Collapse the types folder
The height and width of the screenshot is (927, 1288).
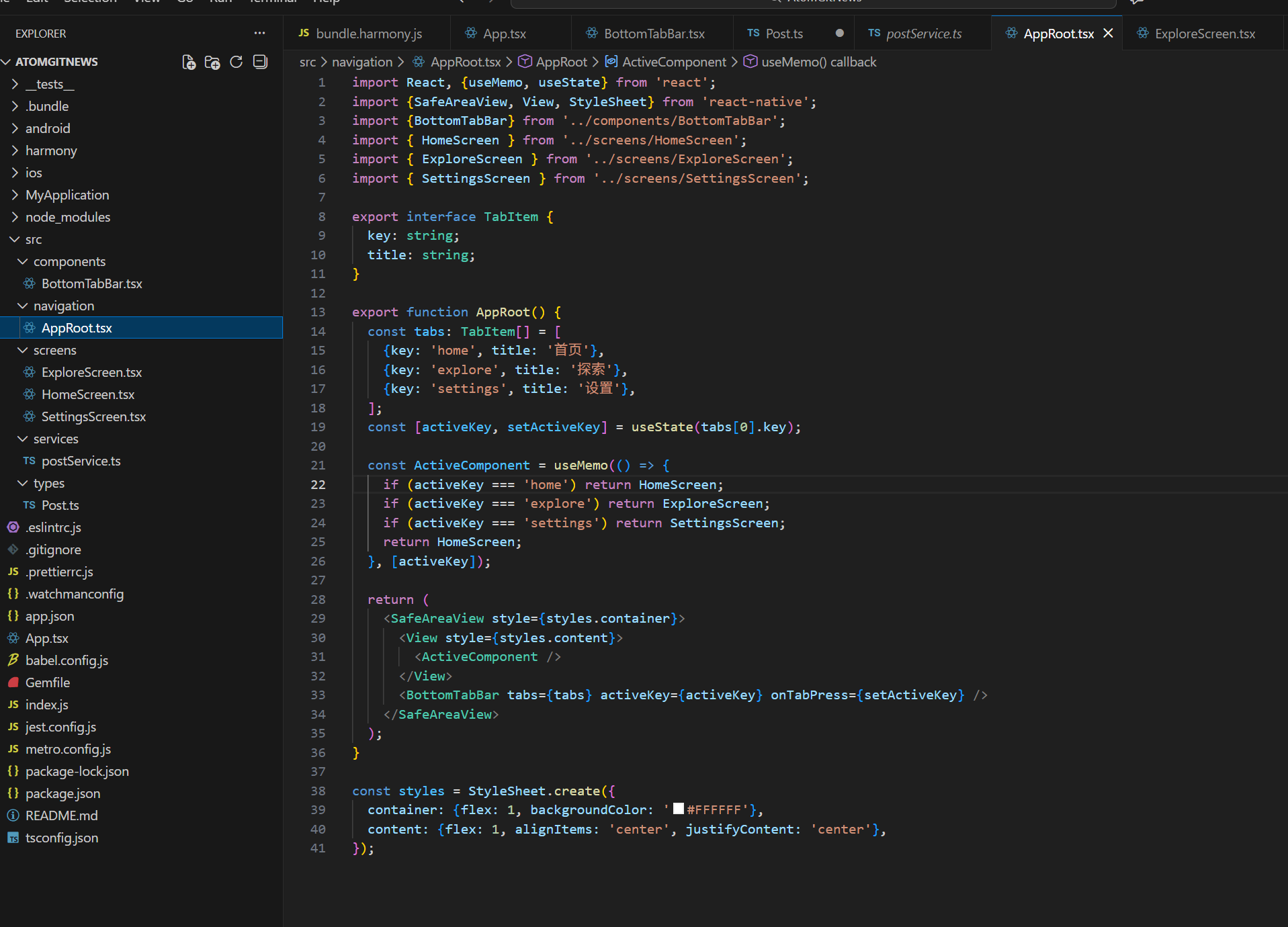click(23, 483)
